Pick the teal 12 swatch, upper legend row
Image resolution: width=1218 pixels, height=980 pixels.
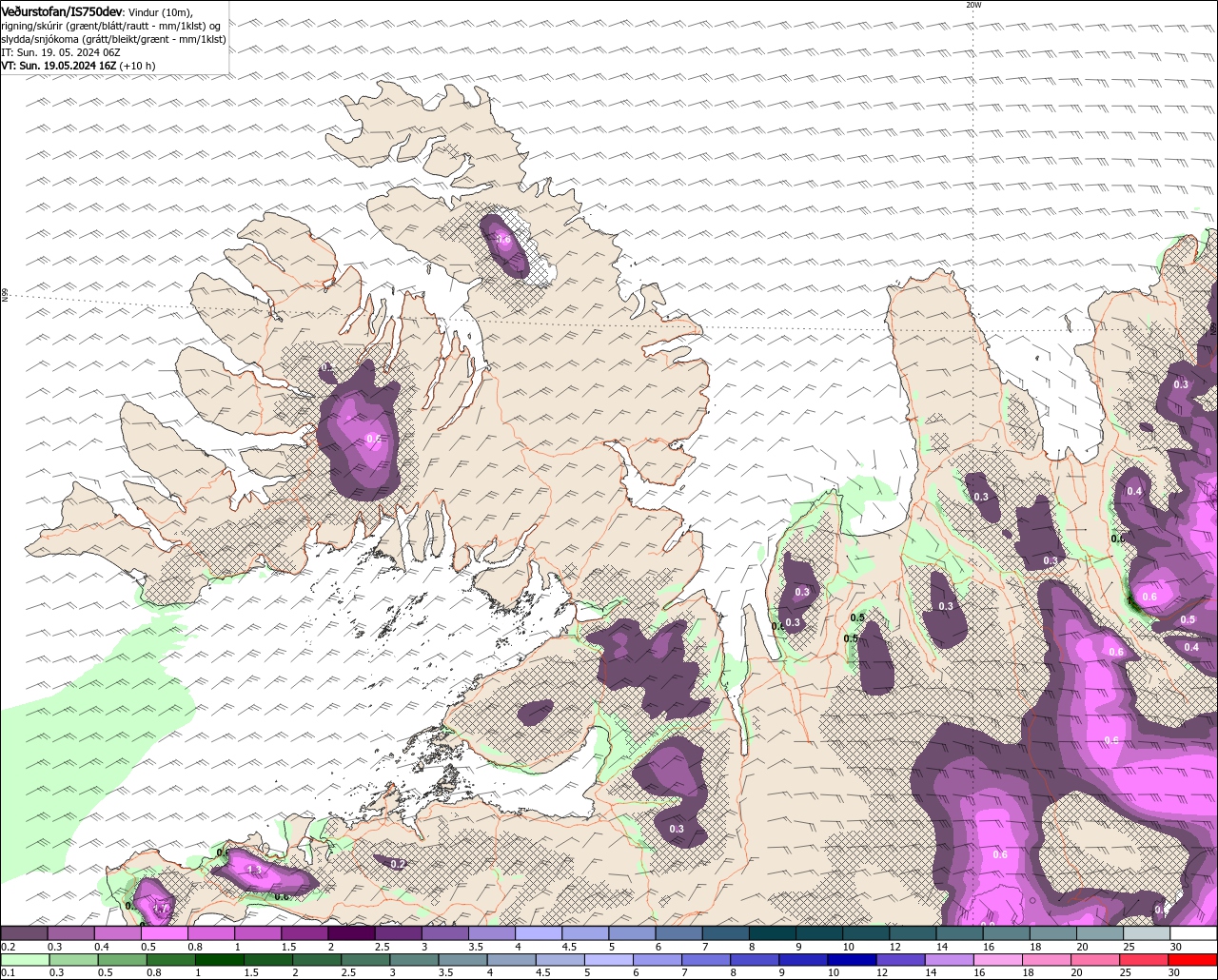point(913,933)
